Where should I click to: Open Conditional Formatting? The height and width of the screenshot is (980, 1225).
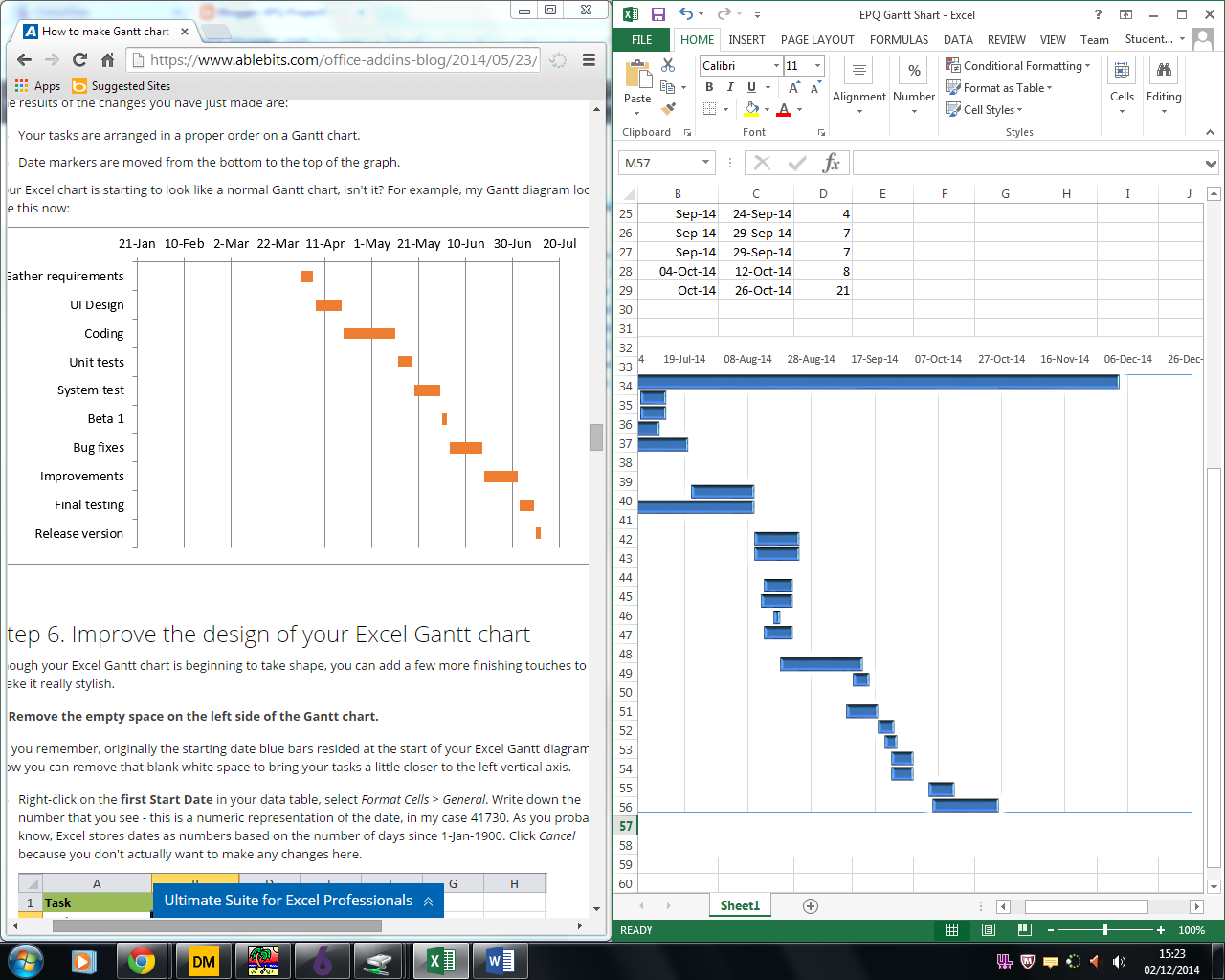tap(1017, 65)
